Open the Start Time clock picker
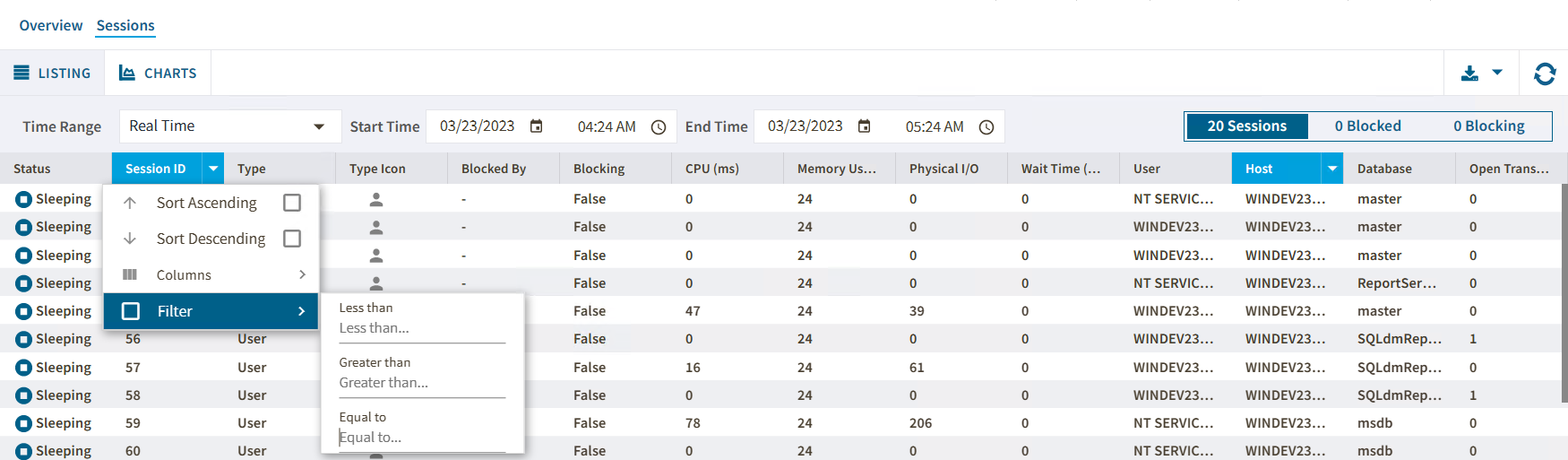This screenshot has width=1568, height=460. (658, 127)
